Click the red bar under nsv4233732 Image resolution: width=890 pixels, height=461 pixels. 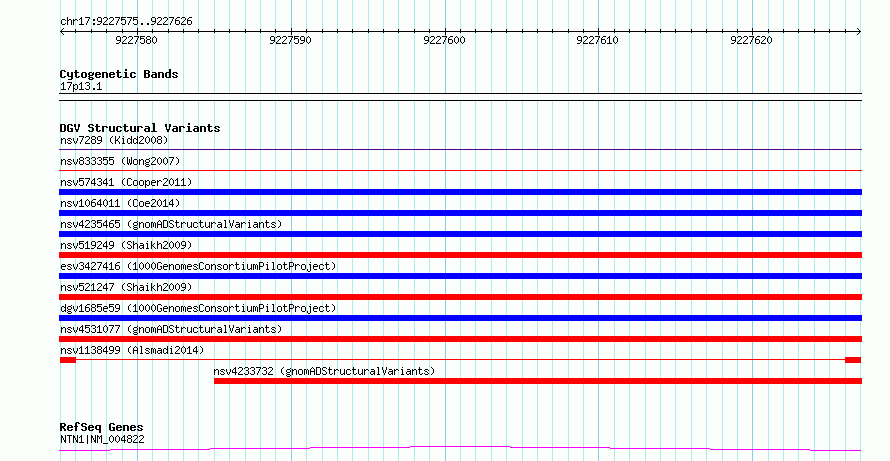[x=538, y=381]
